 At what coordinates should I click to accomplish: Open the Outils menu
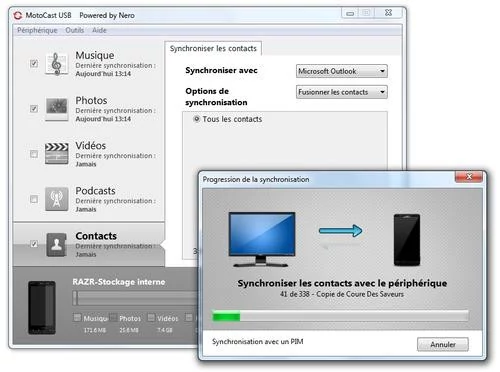click(75, 30)
